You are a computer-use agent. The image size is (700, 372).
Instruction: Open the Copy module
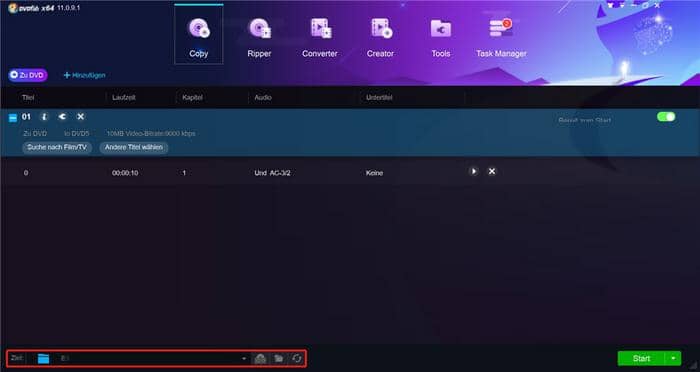pos(199,34)
